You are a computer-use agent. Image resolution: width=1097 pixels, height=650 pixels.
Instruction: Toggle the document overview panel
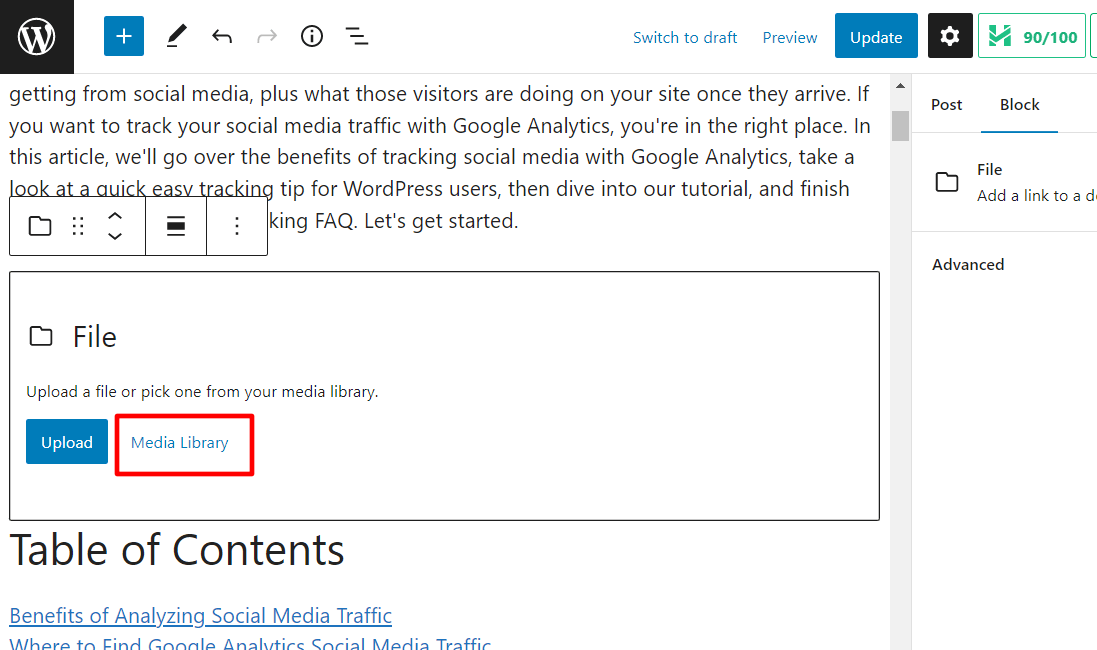click(x=356, y=36)
